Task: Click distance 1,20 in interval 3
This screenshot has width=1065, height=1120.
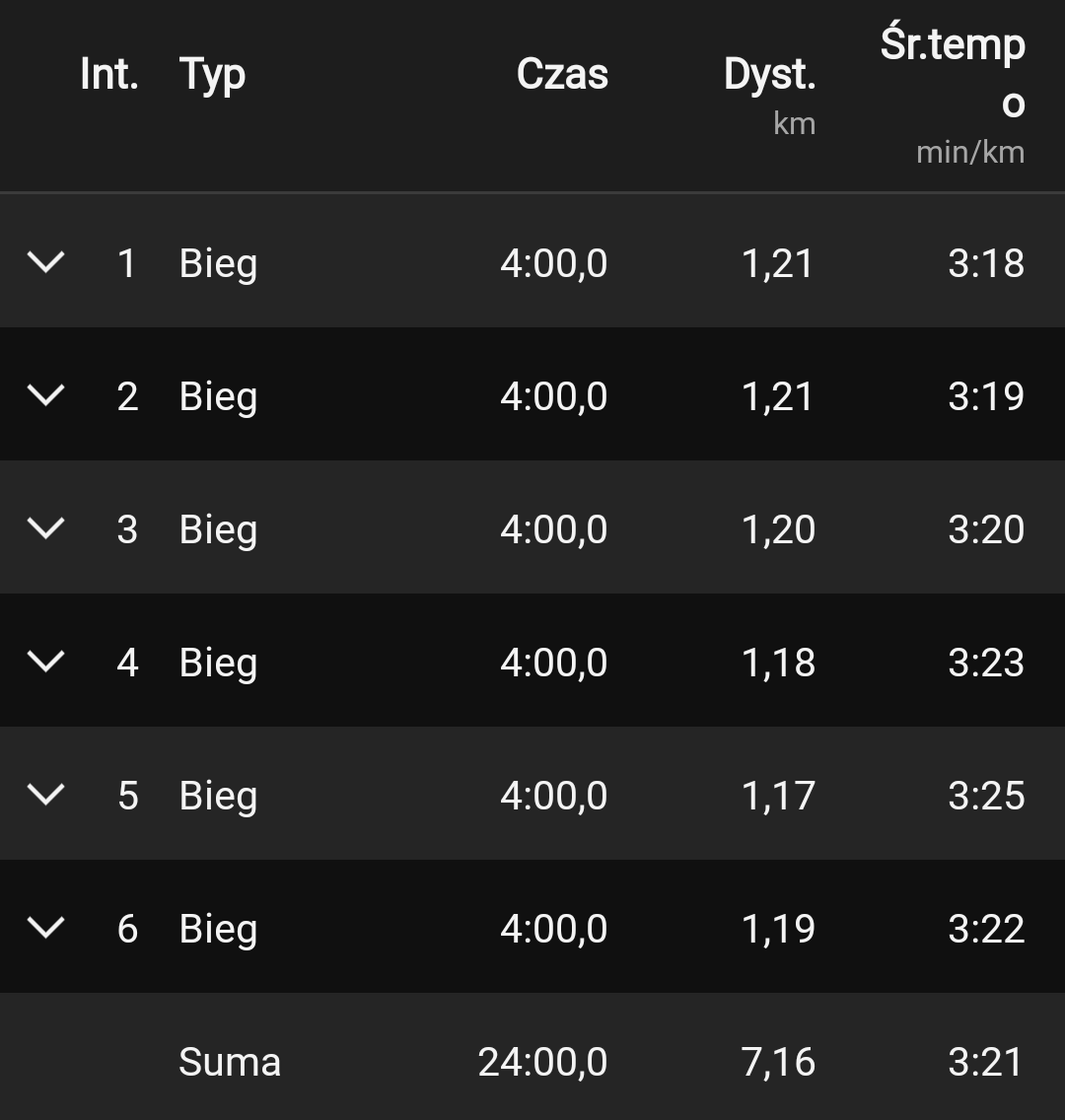Action: pyautogui.click(x=778, y=529)
